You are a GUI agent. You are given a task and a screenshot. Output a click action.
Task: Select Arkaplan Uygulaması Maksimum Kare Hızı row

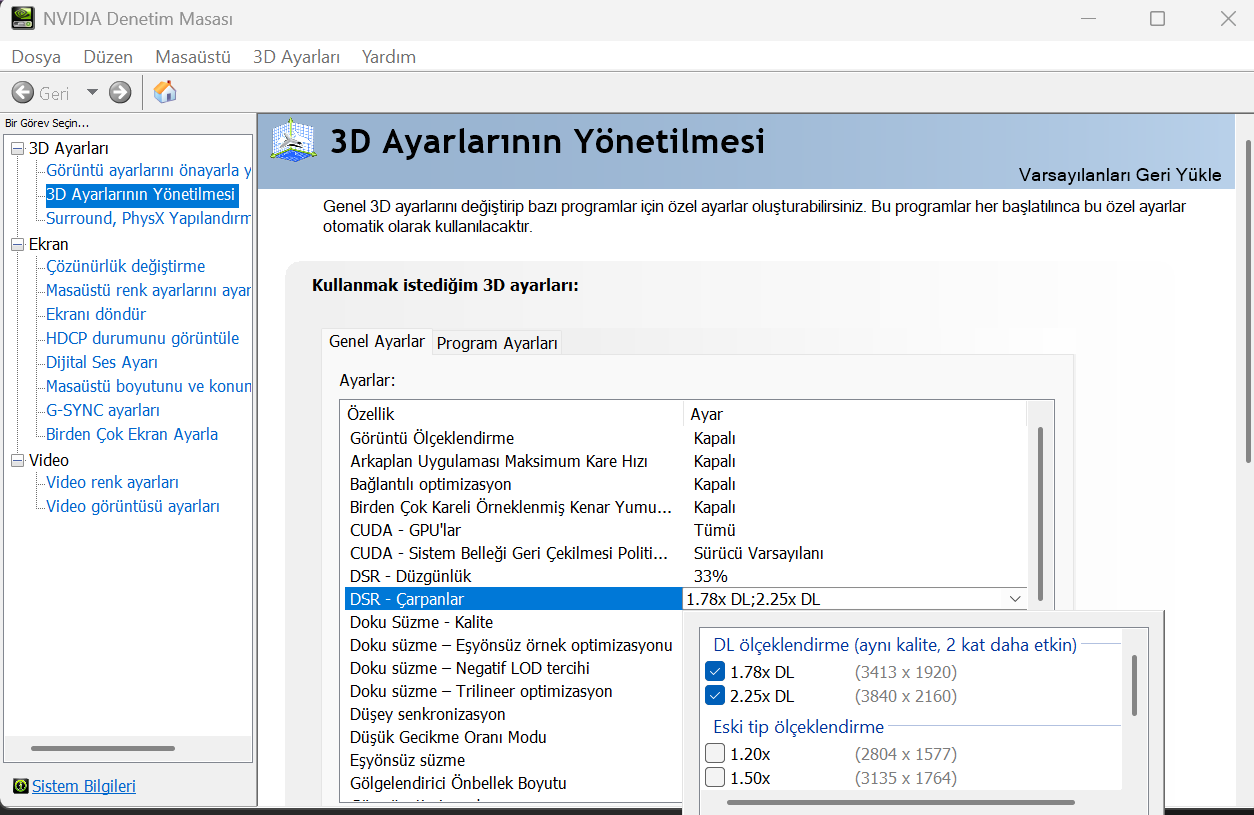pyautogui.click(x=685, y=461)
